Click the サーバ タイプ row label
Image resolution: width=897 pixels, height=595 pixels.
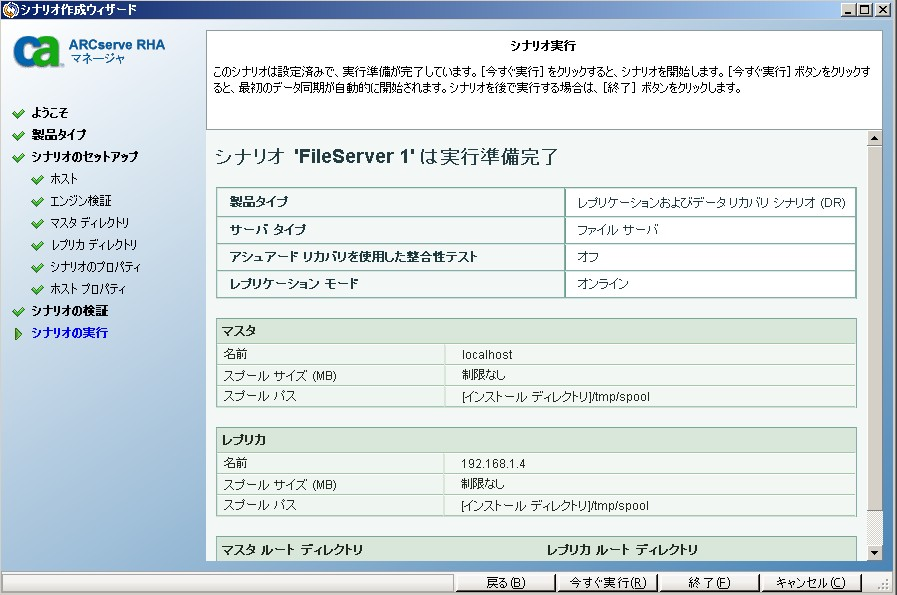coord(268,229)
